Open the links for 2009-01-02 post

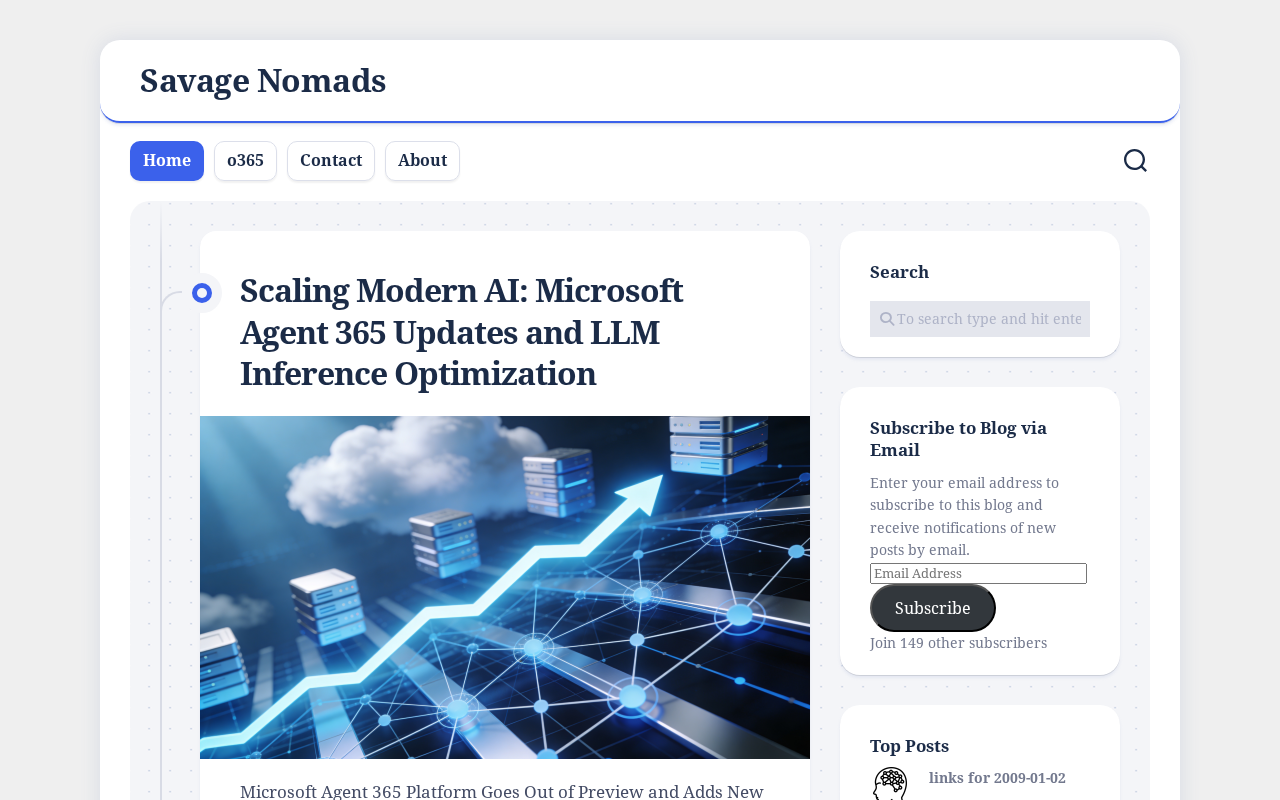pyautogui.click(x=997, y=778)
